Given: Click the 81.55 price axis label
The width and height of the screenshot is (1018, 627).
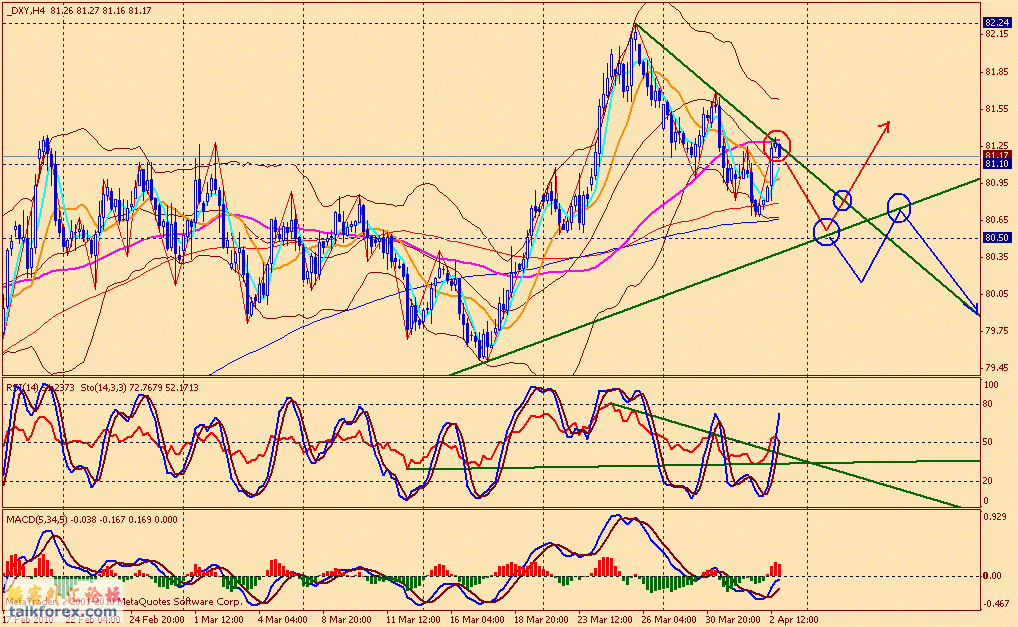Looking at the screenshot, I should [x=997, y=109].
